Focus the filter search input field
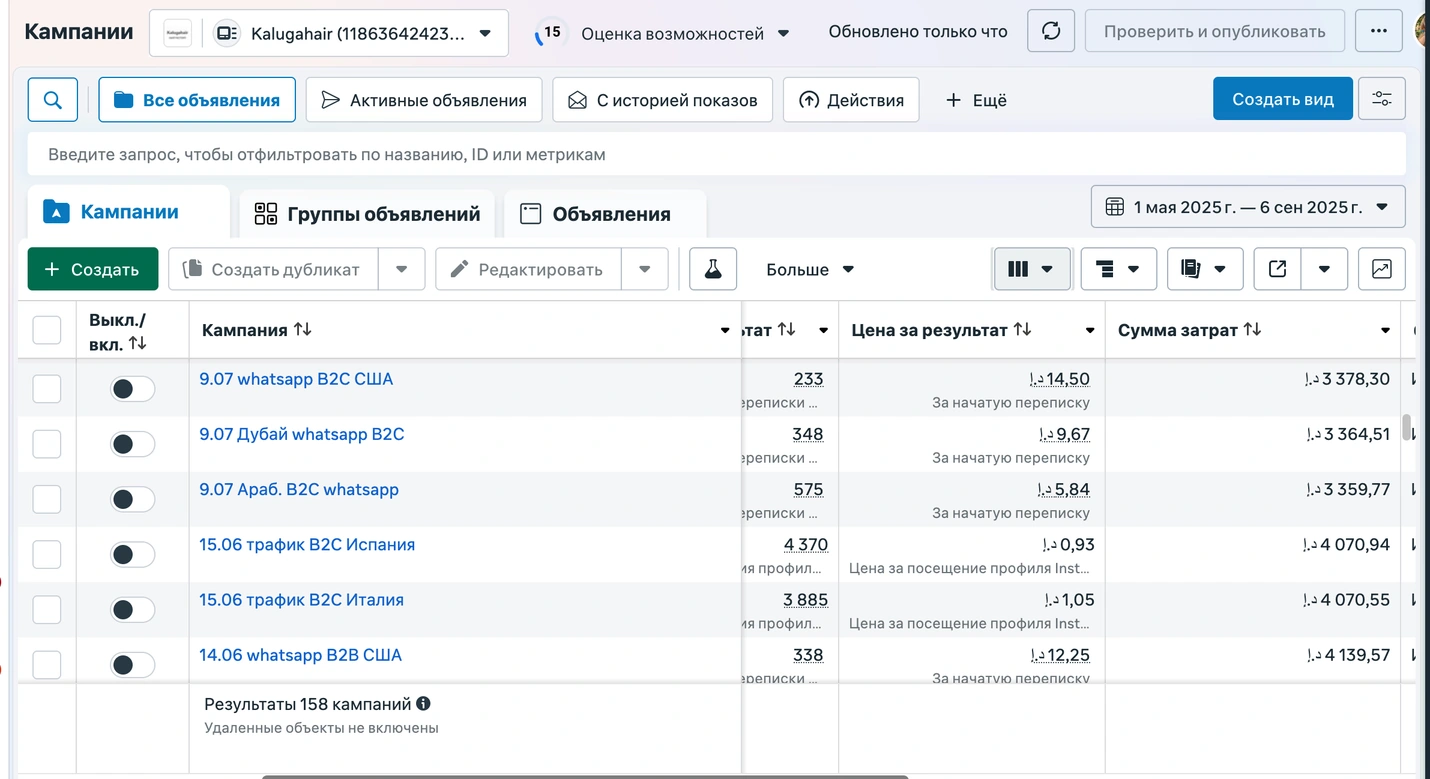The width and height of the screenshot is (1430, 779). 716,154
